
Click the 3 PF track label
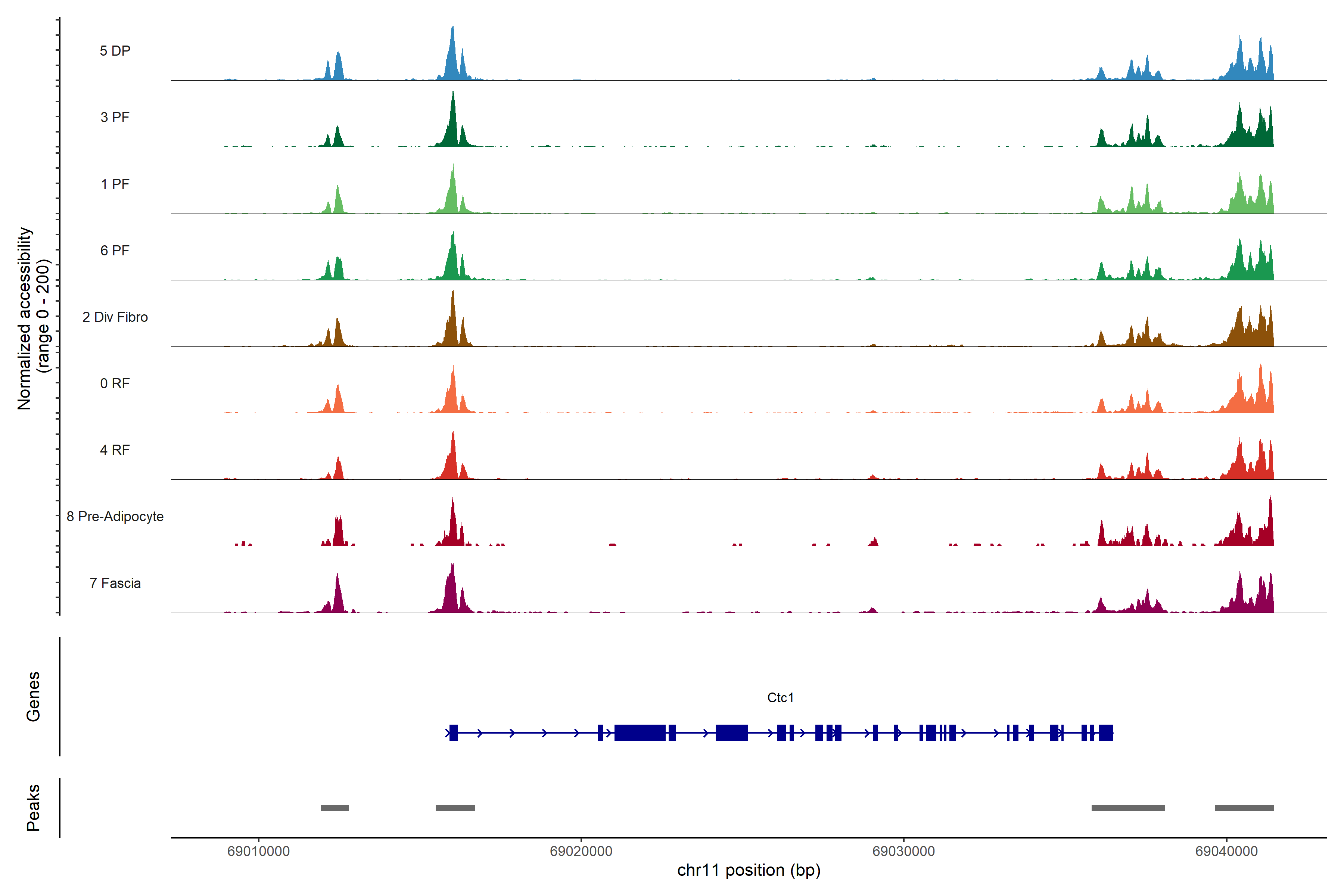click(115, 117)
